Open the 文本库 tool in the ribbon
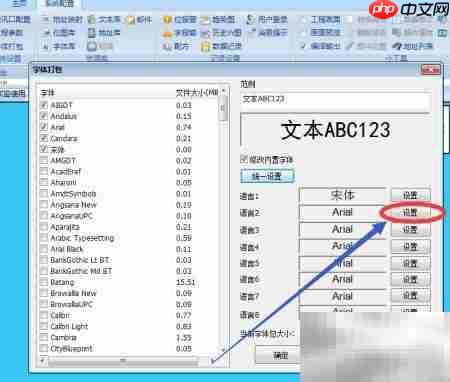The width and height of the screenshot is (450, 382). pyautogui.click(x=104, y=20)
